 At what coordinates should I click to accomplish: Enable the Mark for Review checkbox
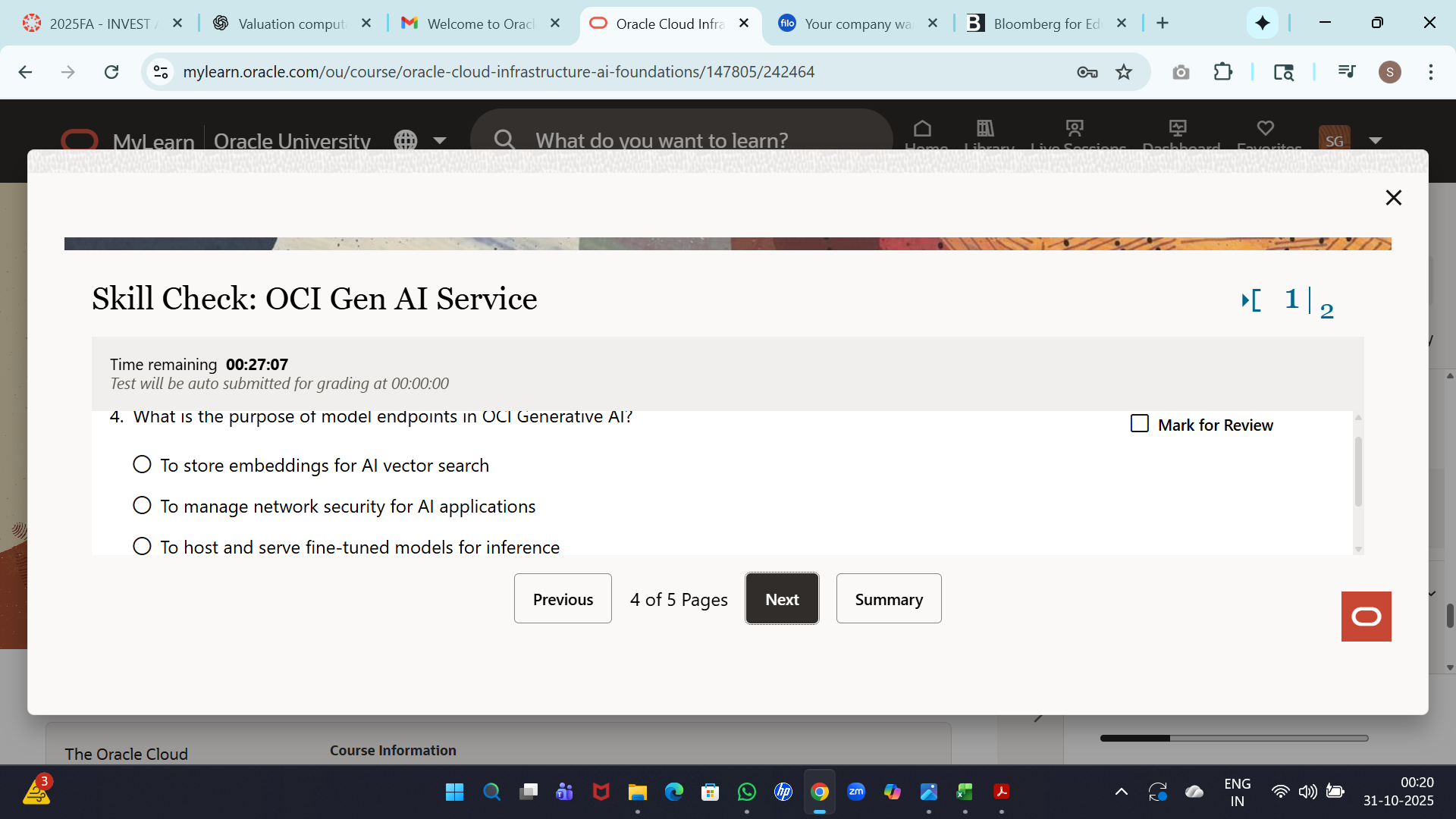pos(1140,423)
